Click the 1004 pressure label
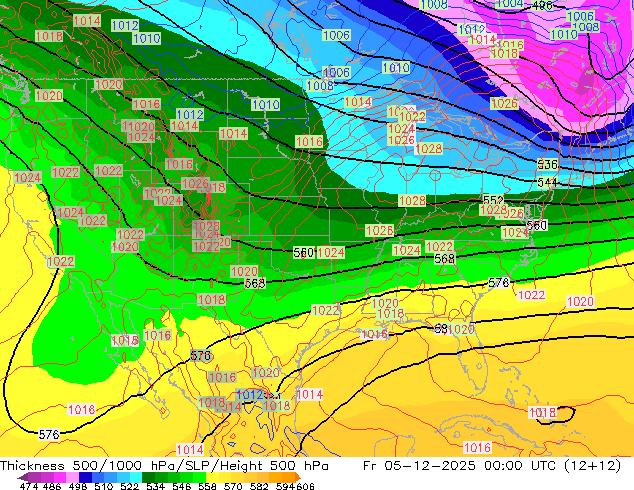Viewport: 634px width, 490px height. click(x=509, y=4)
